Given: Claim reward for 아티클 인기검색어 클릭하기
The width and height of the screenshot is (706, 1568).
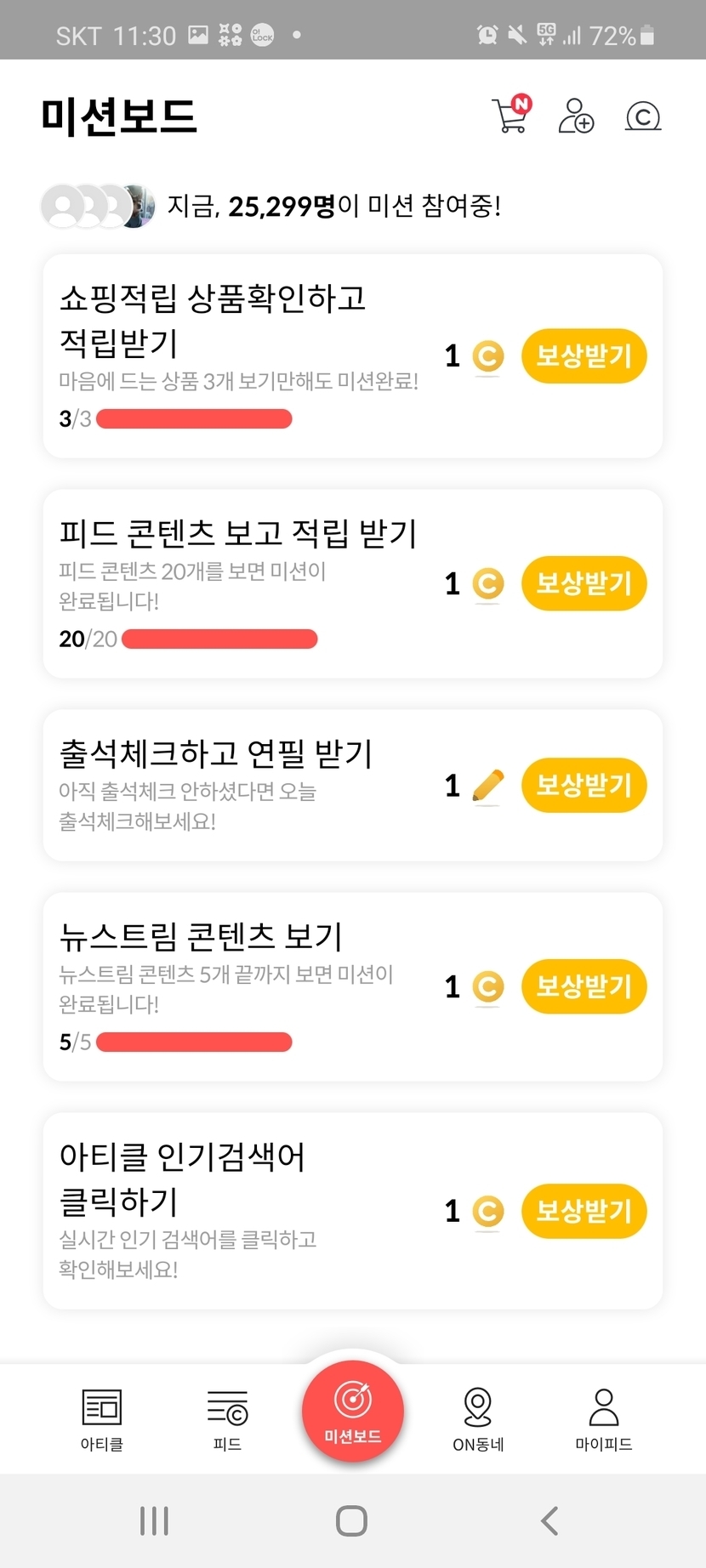Looking at the screenshot, I should pyautogui.click(x=584, y=1211).
